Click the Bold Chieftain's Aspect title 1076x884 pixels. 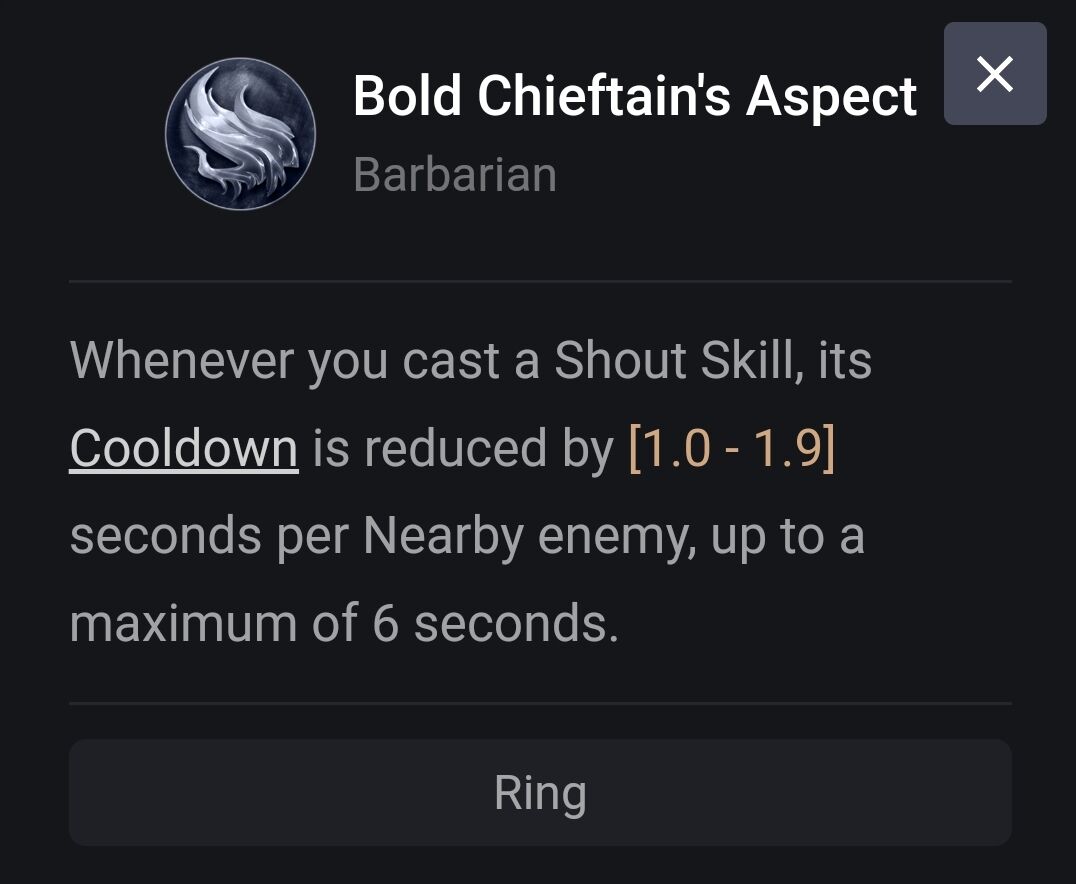(x=634, y=97)
